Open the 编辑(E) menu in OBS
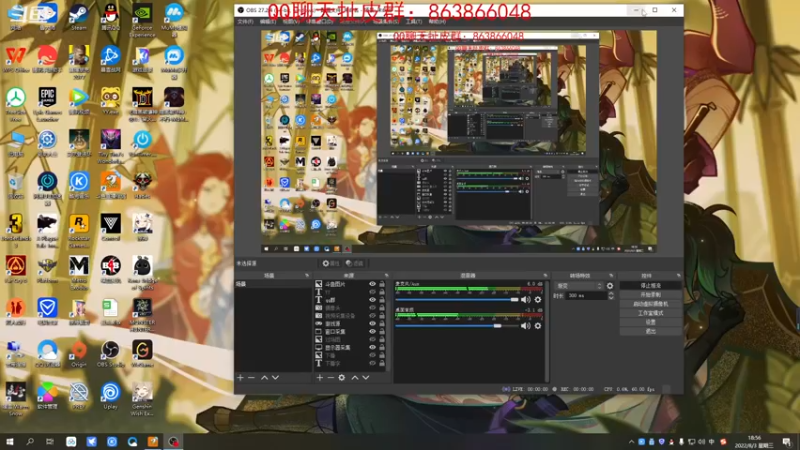Viewport: 800px width, 450px height. point(268,21)
